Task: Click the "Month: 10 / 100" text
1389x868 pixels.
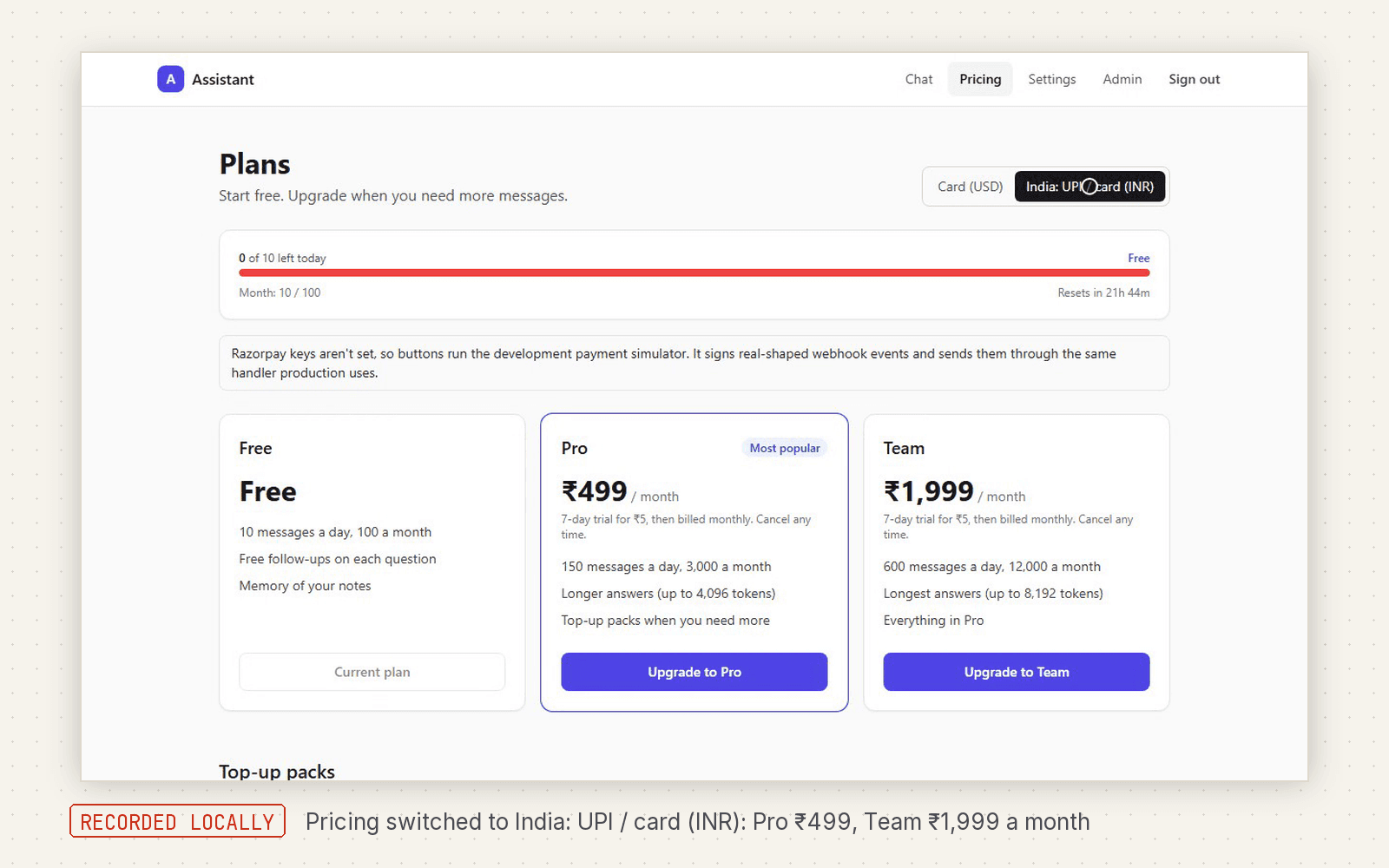Action: click(280, 293)
